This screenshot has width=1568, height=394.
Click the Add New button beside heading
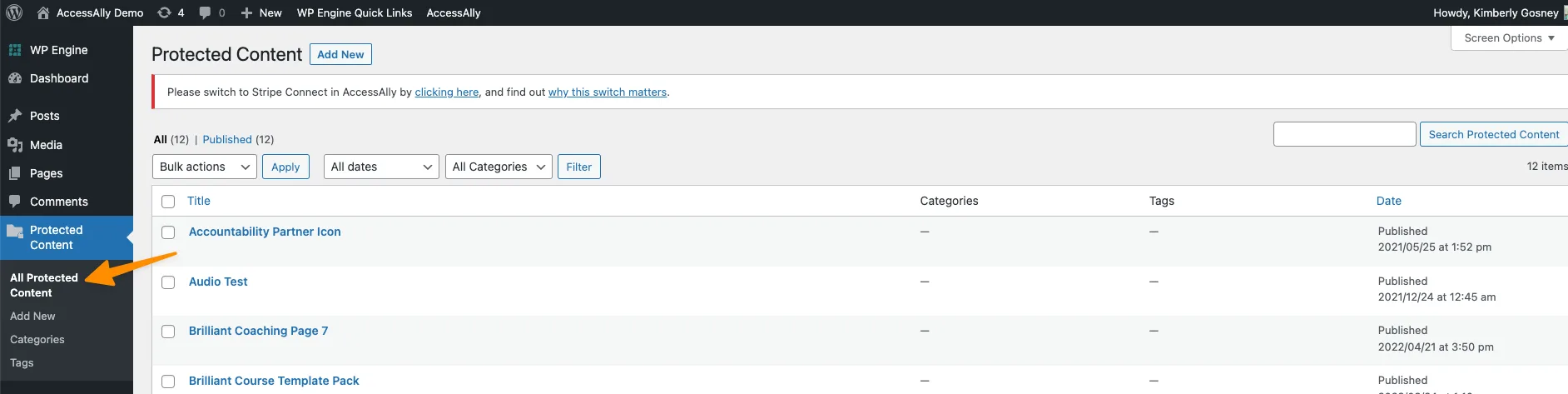pyautogui.click(x=340, y=54)
